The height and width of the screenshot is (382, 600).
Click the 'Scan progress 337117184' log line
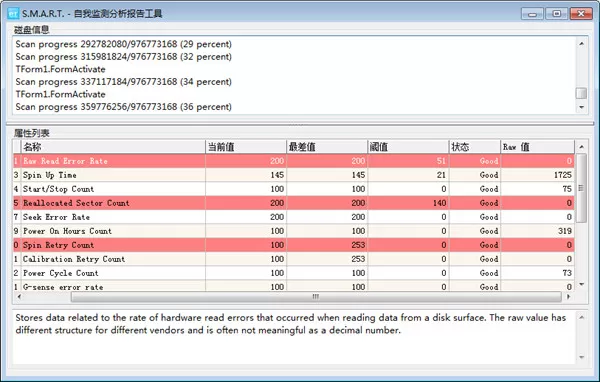124,82
